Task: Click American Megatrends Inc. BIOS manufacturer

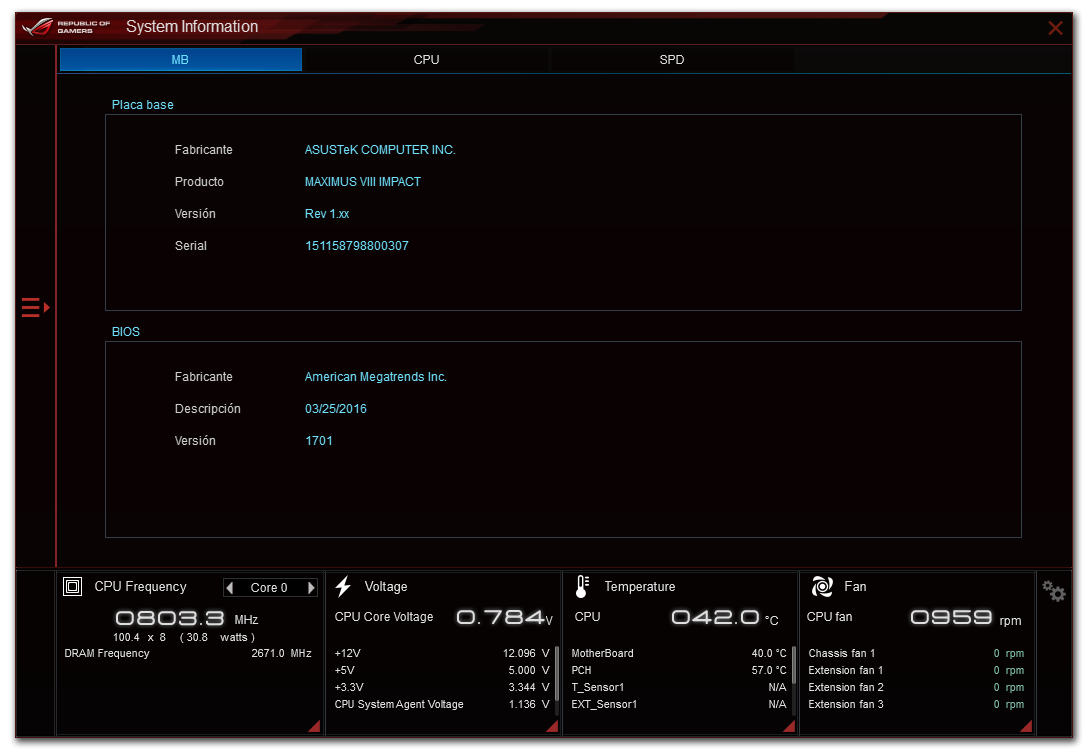Action: click(375, 377)
